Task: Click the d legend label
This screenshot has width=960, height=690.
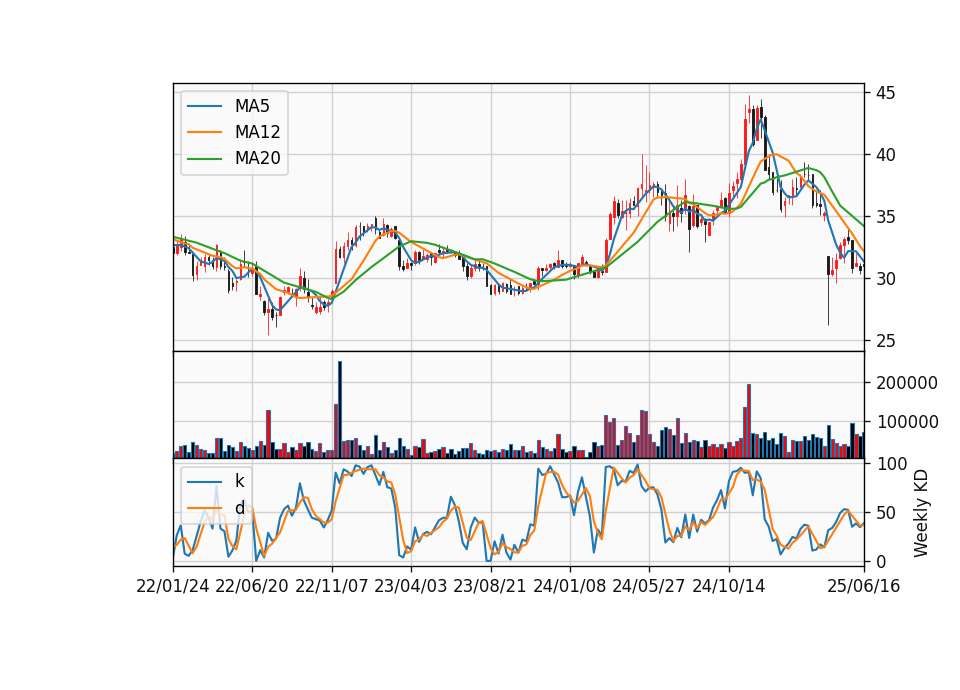Action: pyautogui.click(x=239, y=508)
